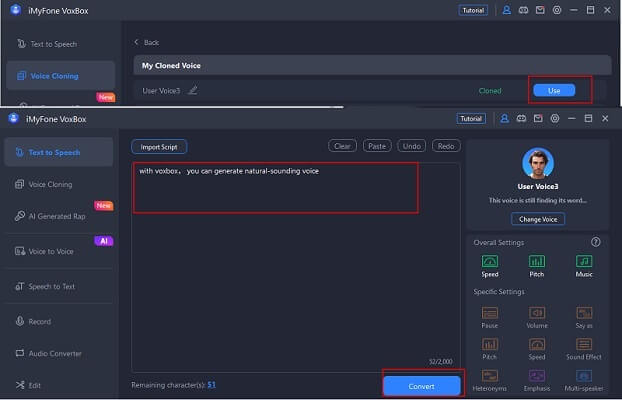Open Speed under Specific Settings
622x400 pixels.
tap(537, 349)
